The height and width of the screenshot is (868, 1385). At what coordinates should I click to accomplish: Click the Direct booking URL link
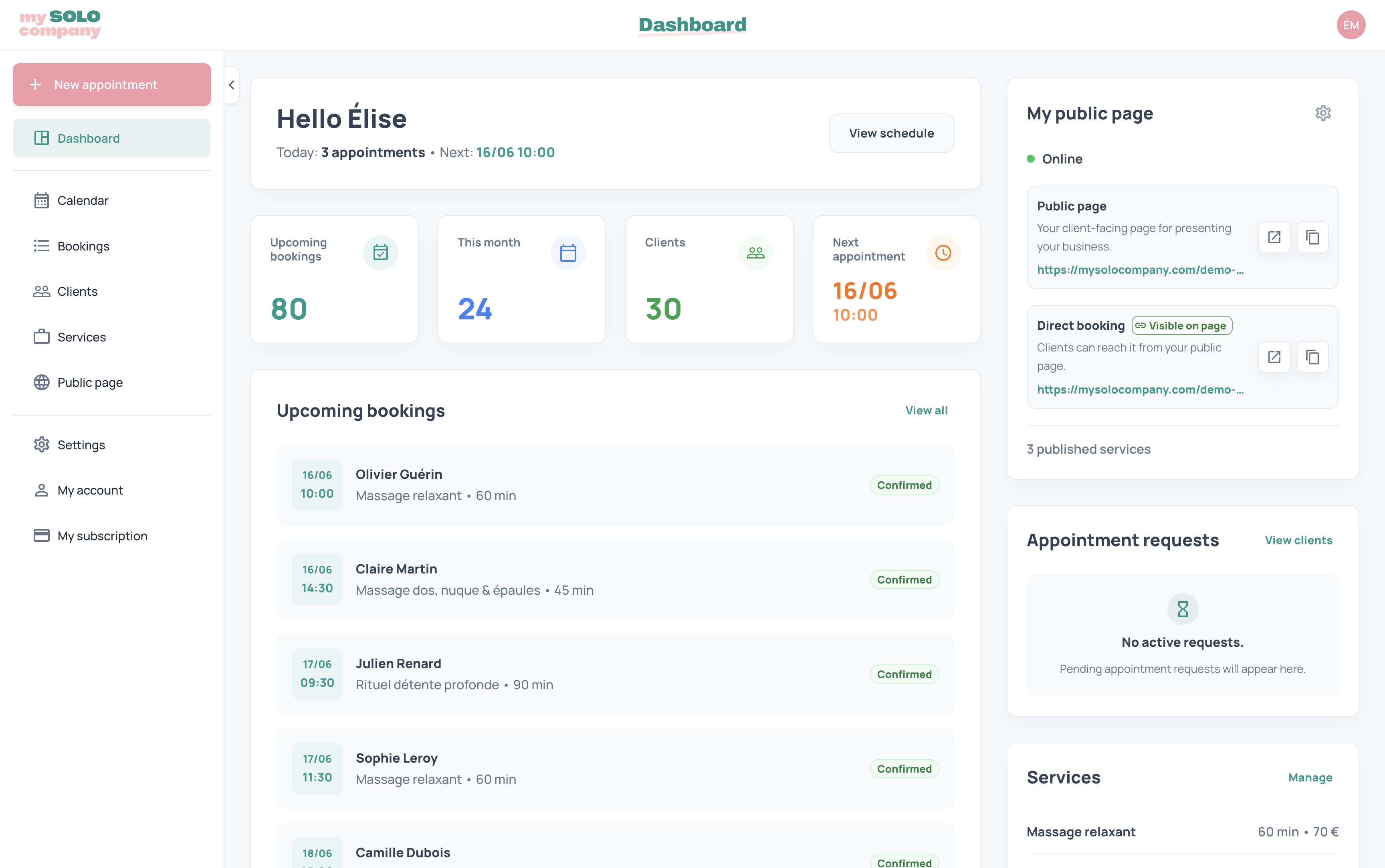pyautogui.click(x=1140, y=390)
